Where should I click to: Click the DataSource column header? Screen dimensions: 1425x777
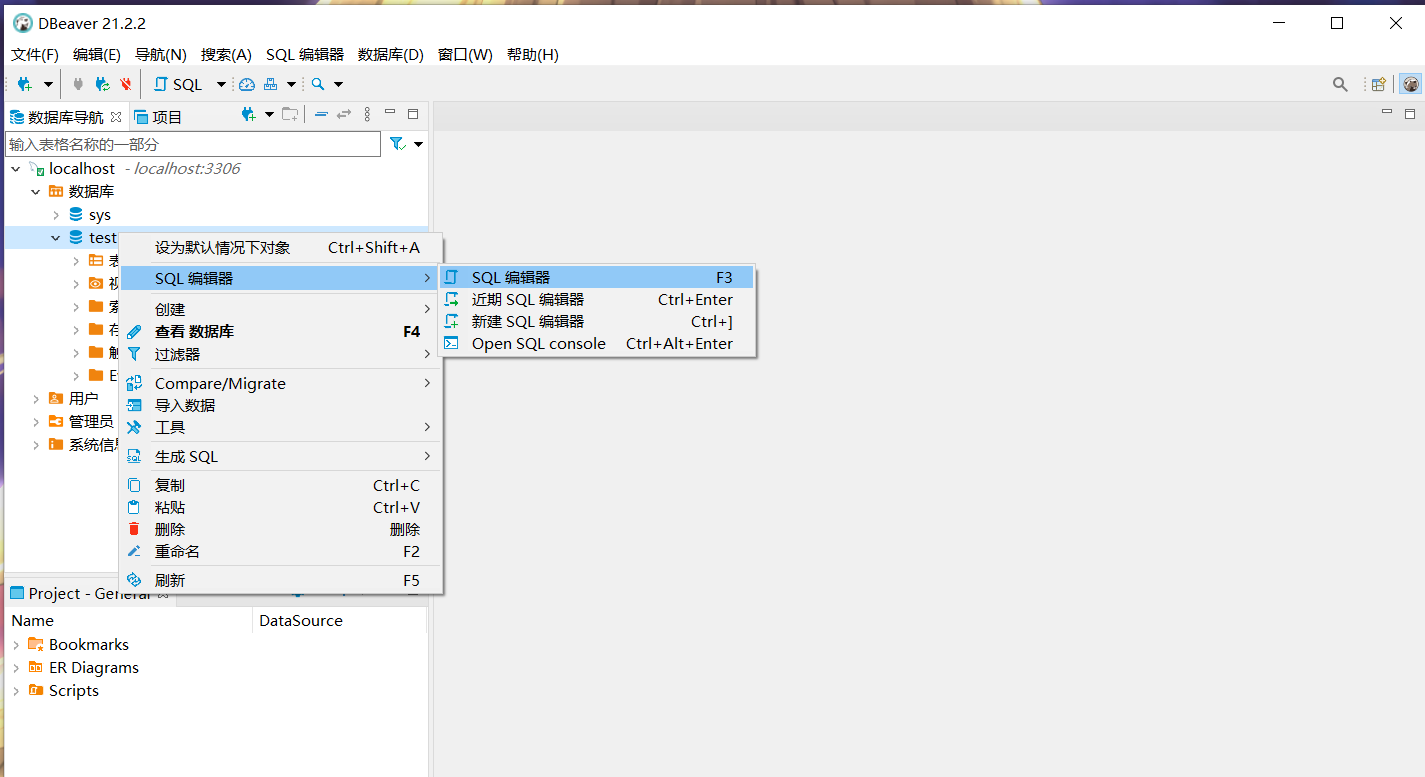339,621
